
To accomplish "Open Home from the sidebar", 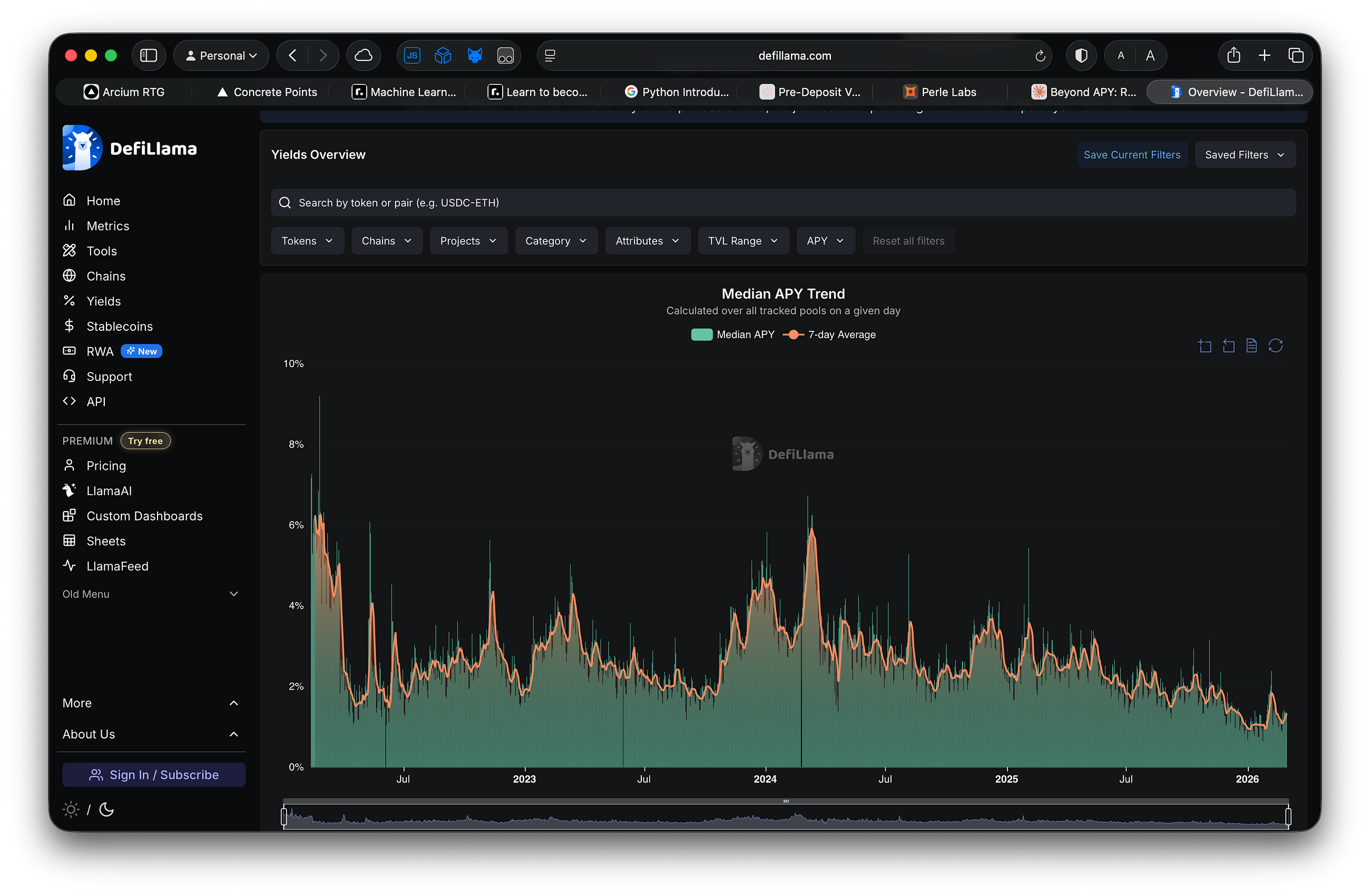I will tap(103, 200).
